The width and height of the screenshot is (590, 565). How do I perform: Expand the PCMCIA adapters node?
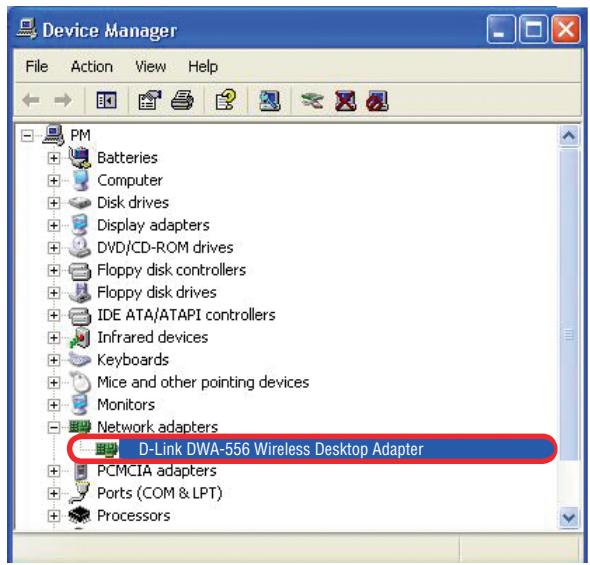53,471
